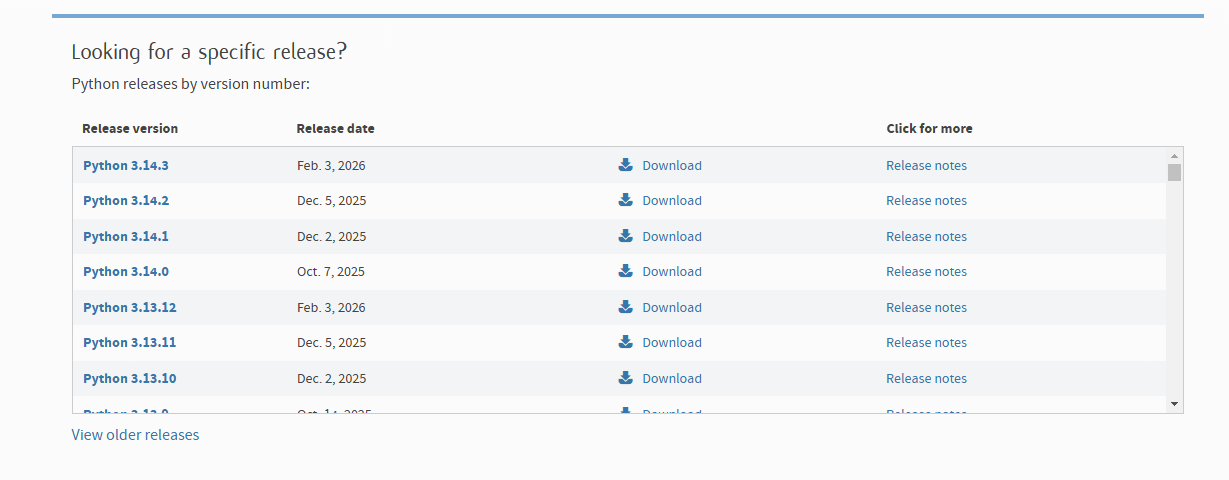This screenshot has width=1229, height=480.
Task: Click the Oct. 7, 2025 release date
Action: point(331,271)
